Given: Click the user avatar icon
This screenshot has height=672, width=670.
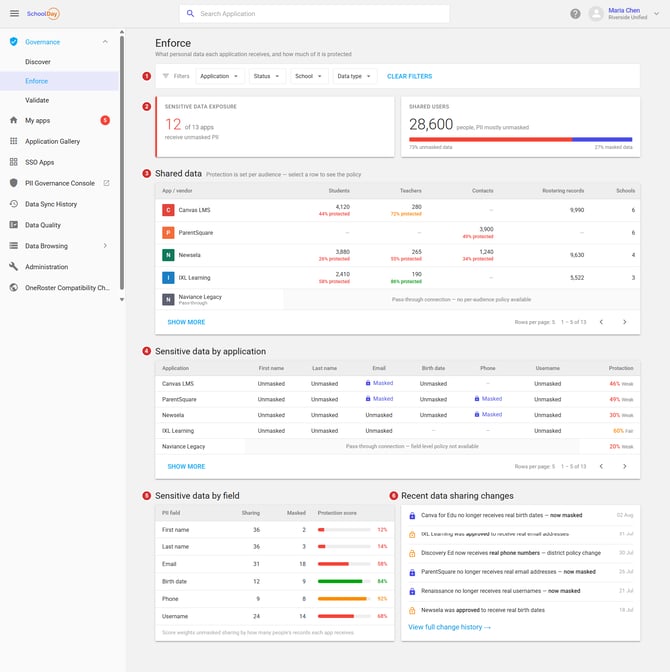Looking at the screenshot, I should (596, 14).
